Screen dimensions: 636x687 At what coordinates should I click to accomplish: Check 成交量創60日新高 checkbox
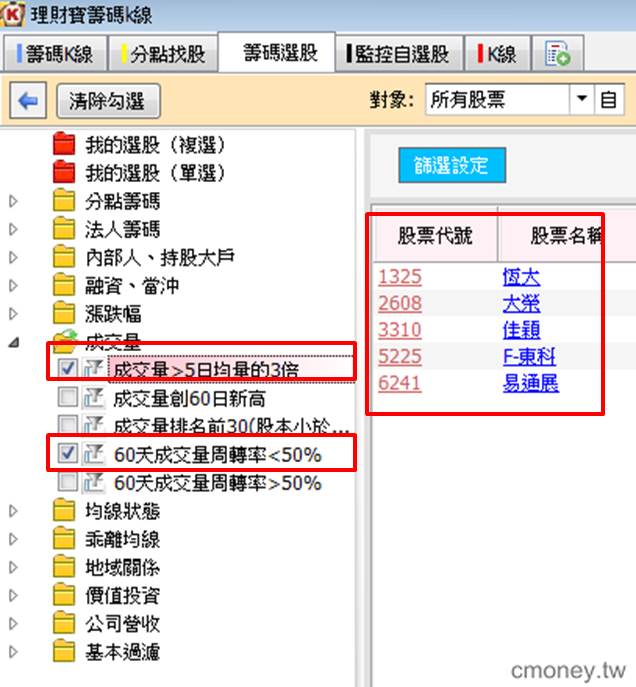point(67,397)
